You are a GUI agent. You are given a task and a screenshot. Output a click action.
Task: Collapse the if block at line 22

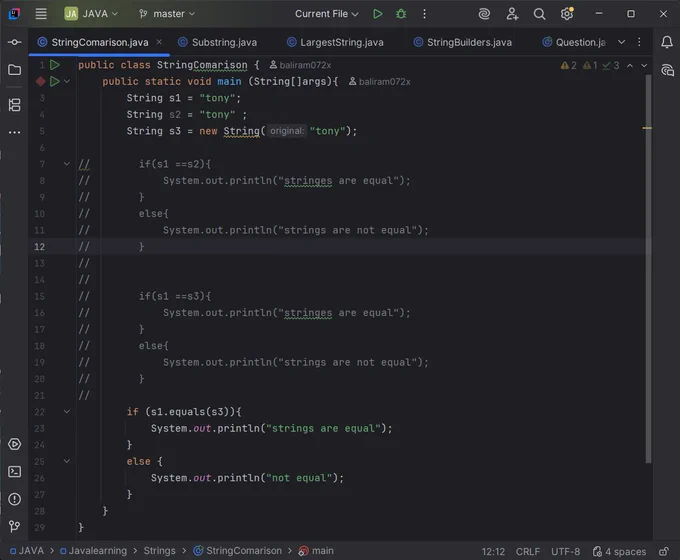click(x=67, y=412)
